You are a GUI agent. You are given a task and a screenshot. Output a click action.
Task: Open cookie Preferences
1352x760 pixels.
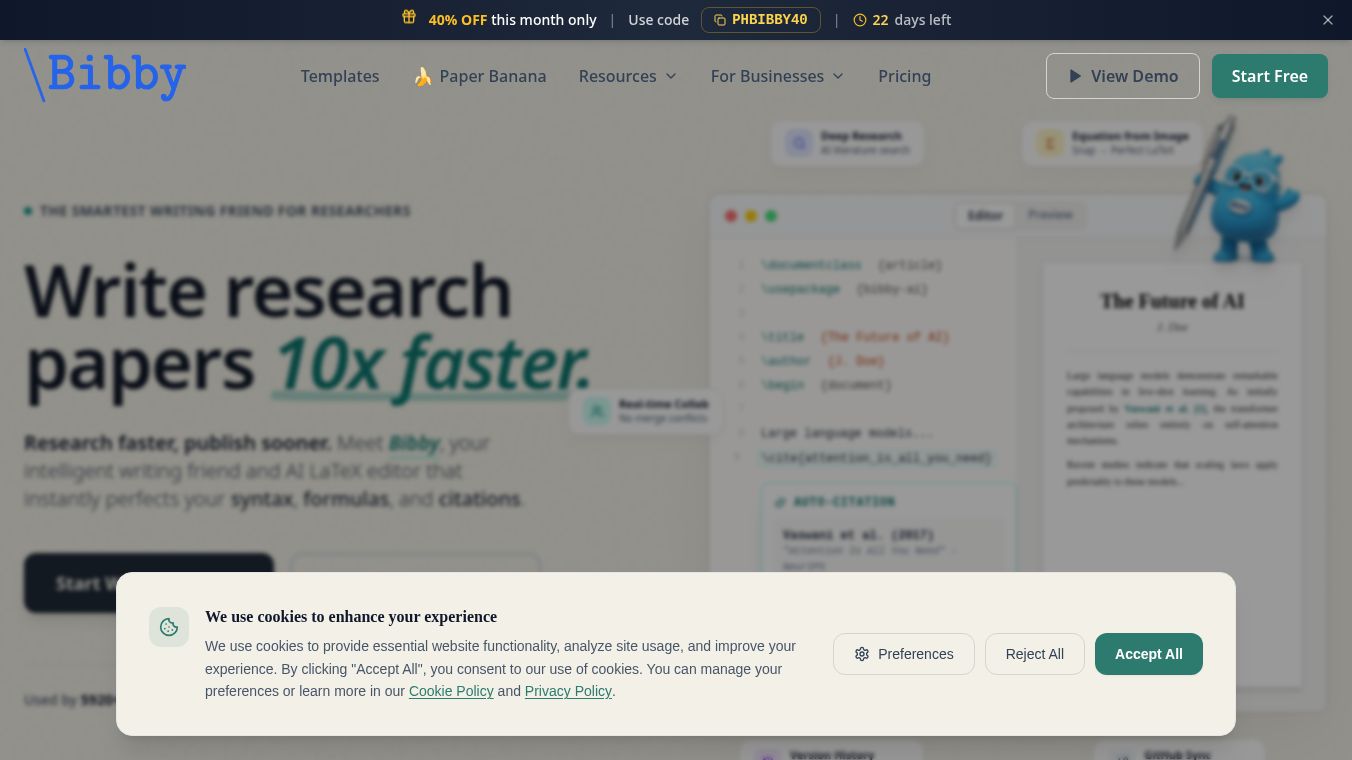coord(904,654)
